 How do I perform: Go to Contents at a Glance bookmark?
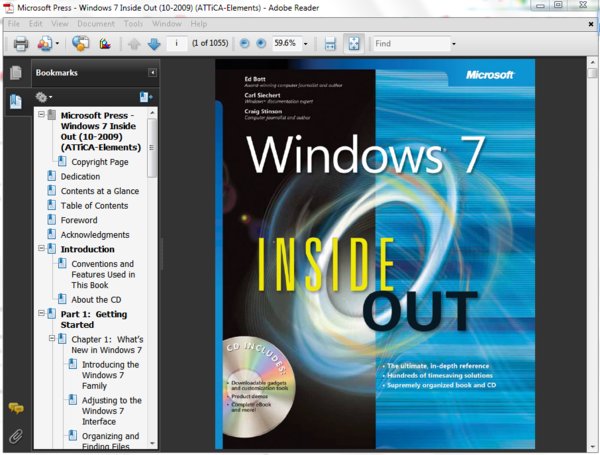100,191
